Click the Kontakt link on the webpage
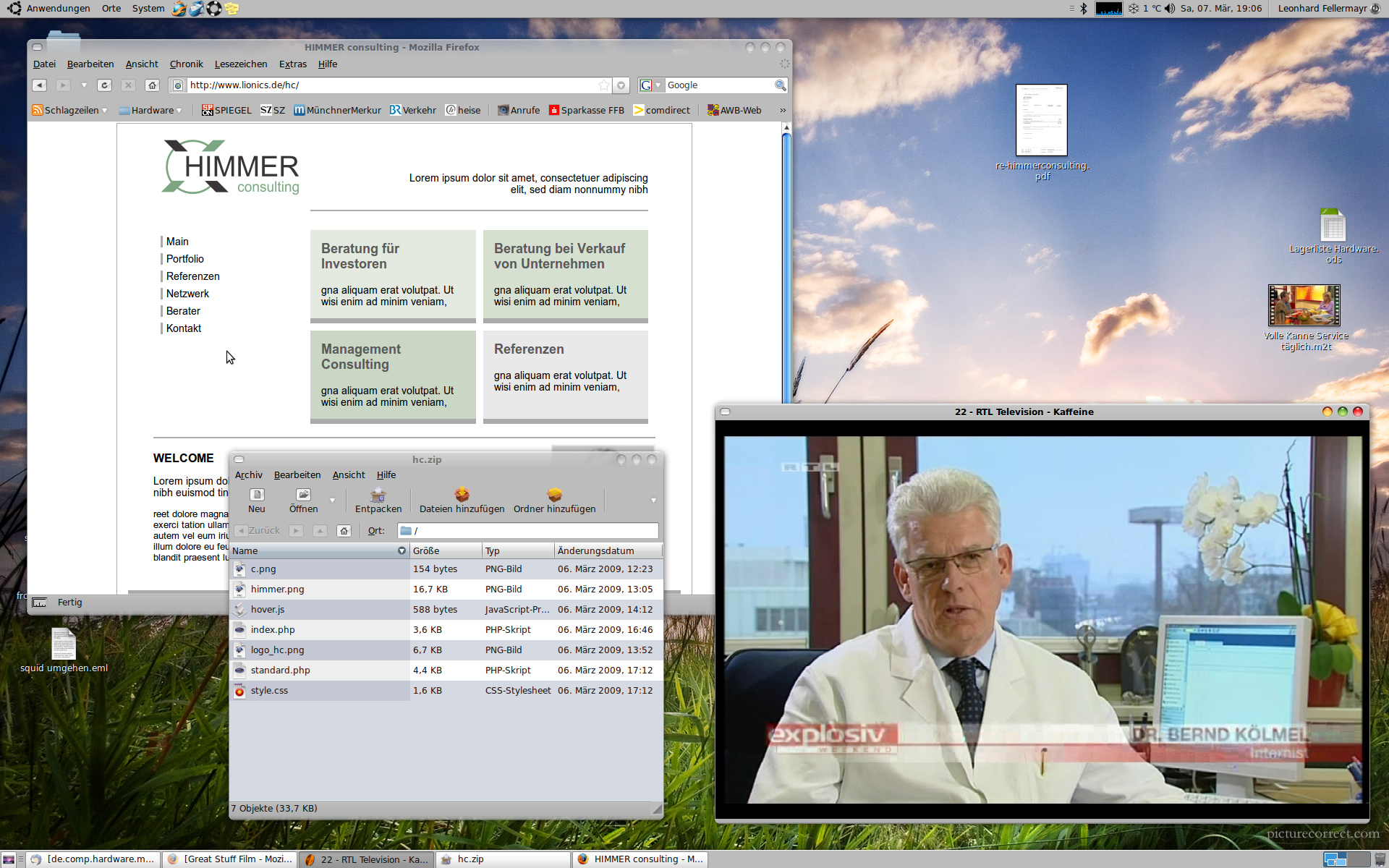 click(x=184, y=328)
